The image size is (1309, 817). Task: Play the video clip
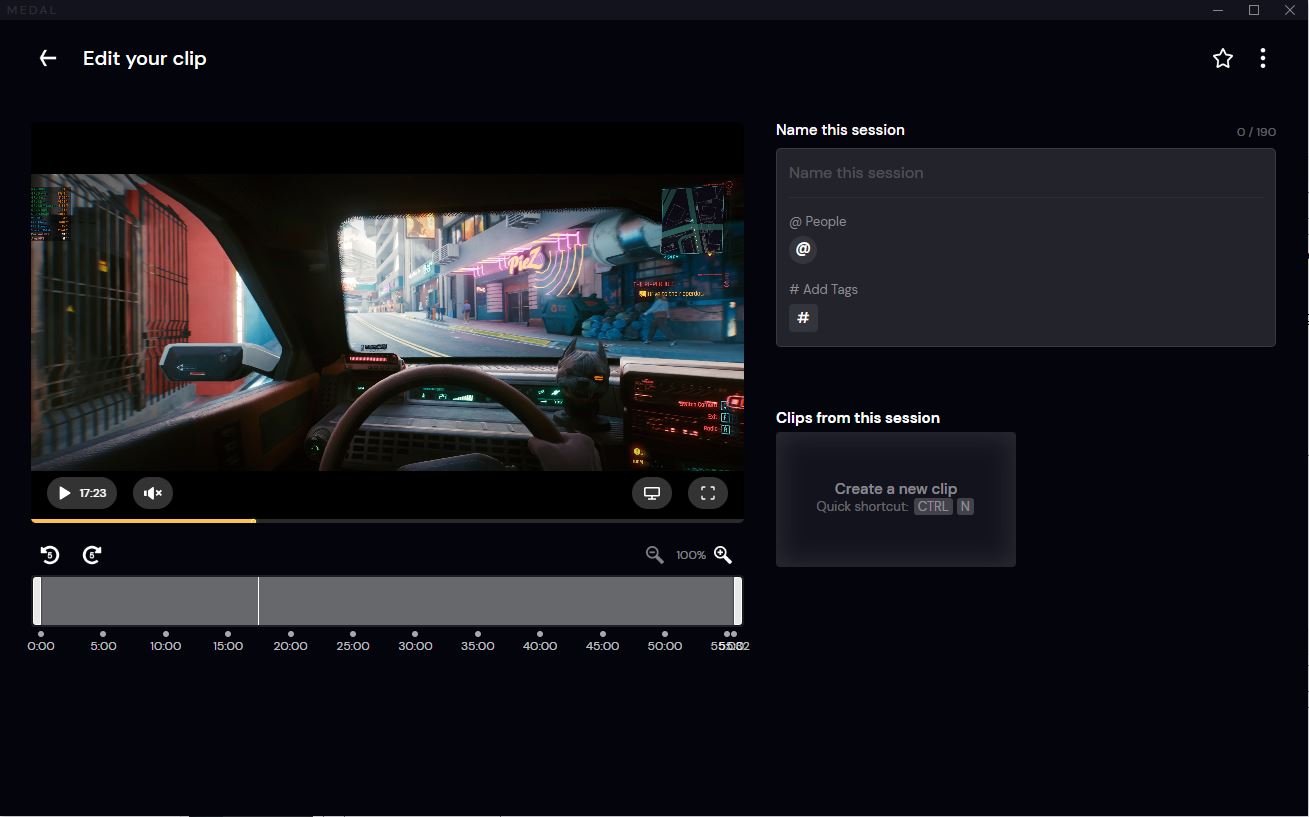coord(82,493)
